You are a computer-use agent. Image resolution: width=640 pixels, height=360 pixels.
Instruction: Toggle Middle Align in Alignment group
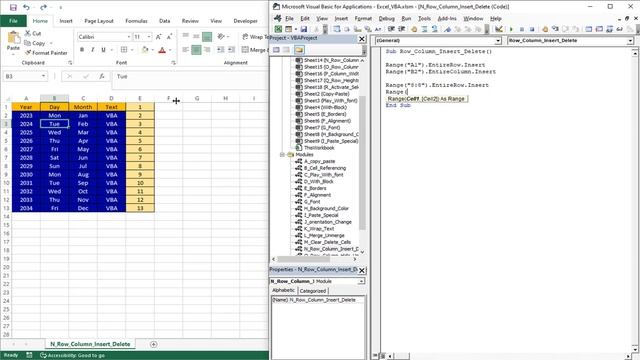click(196, 37)
